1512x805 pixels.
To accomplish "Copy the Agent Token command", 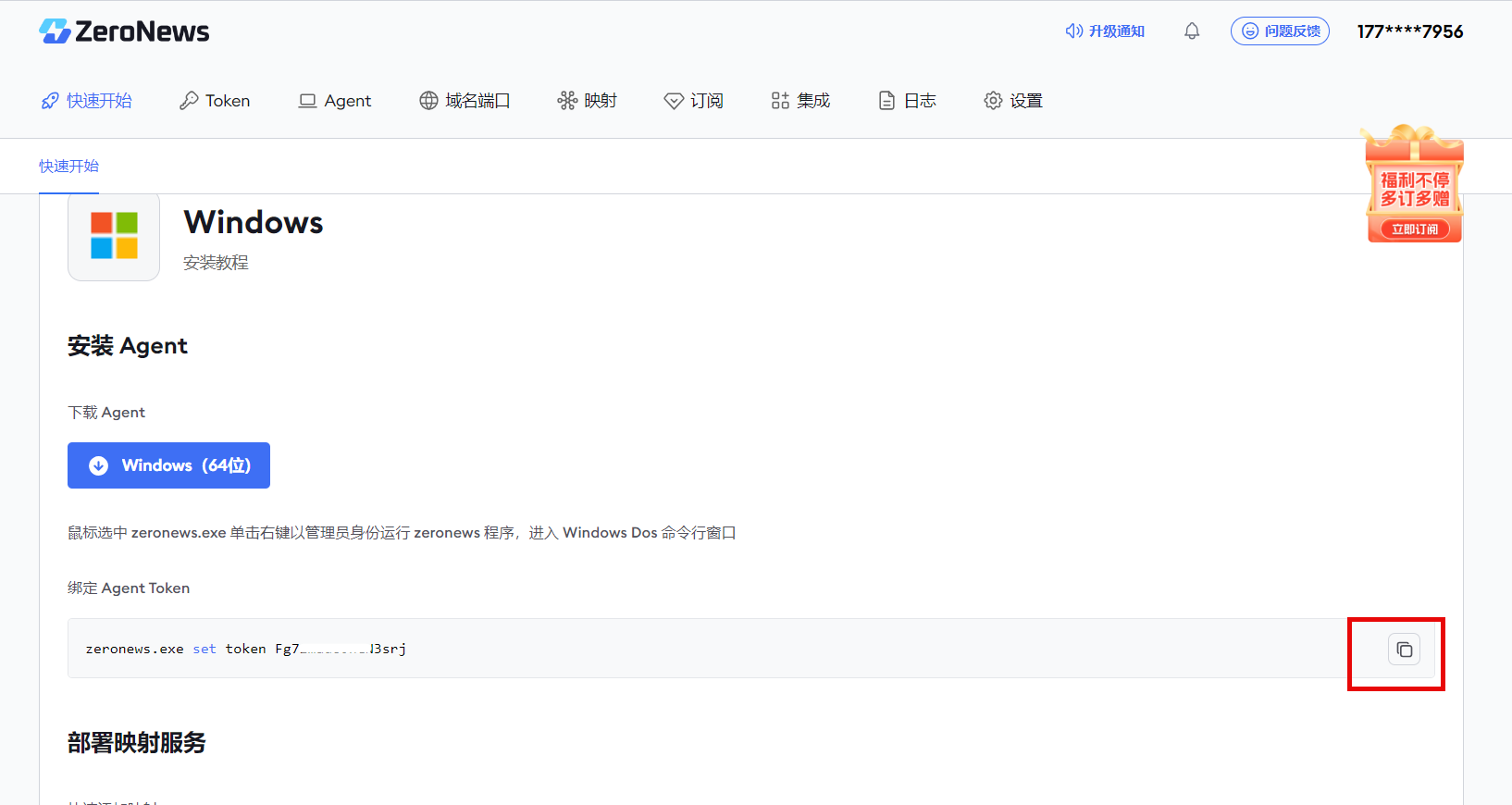I will click(1404, 650).
